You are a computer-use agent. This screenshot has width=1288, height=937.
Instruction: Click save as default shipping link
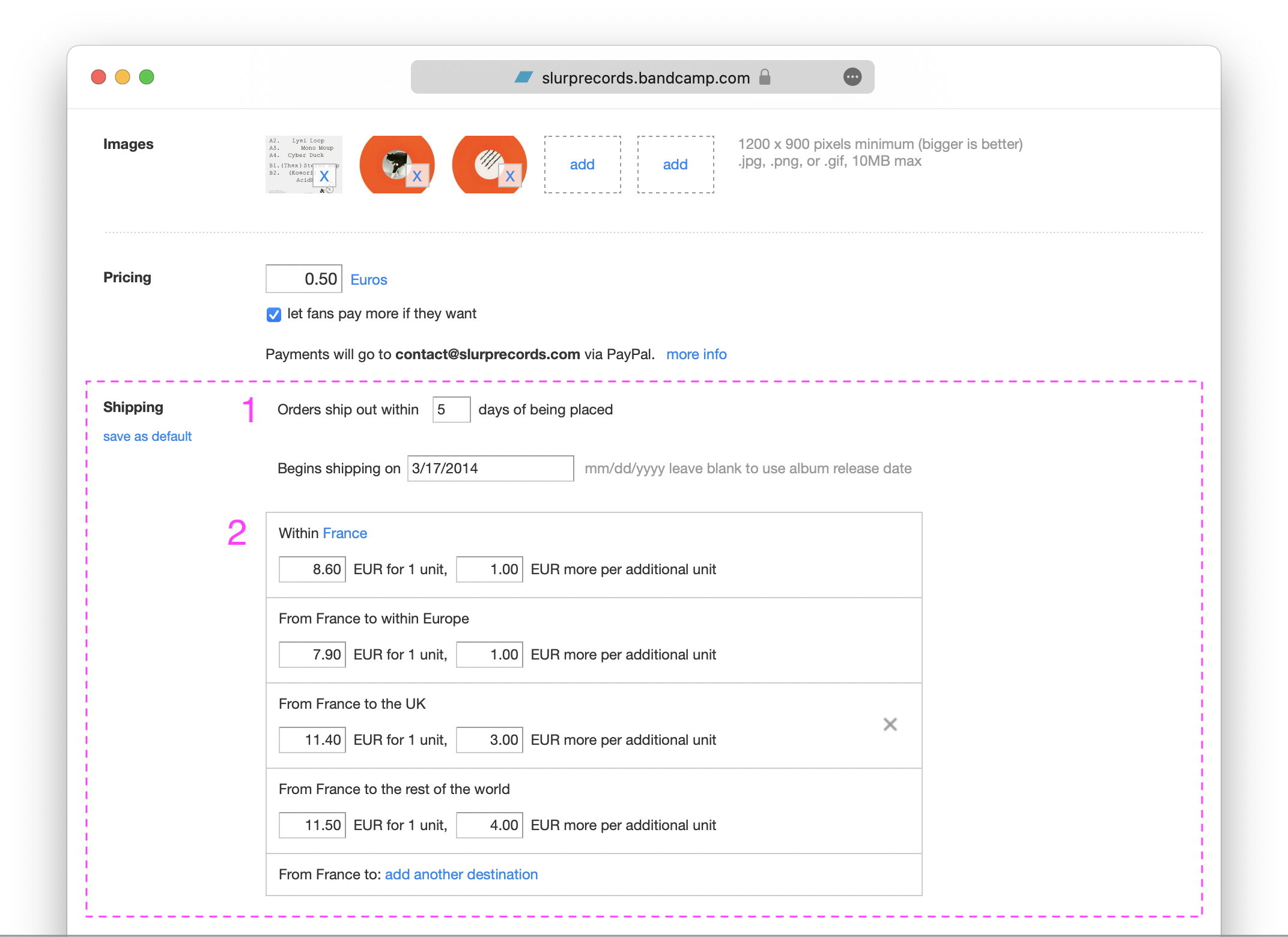(x=147, y=437)
